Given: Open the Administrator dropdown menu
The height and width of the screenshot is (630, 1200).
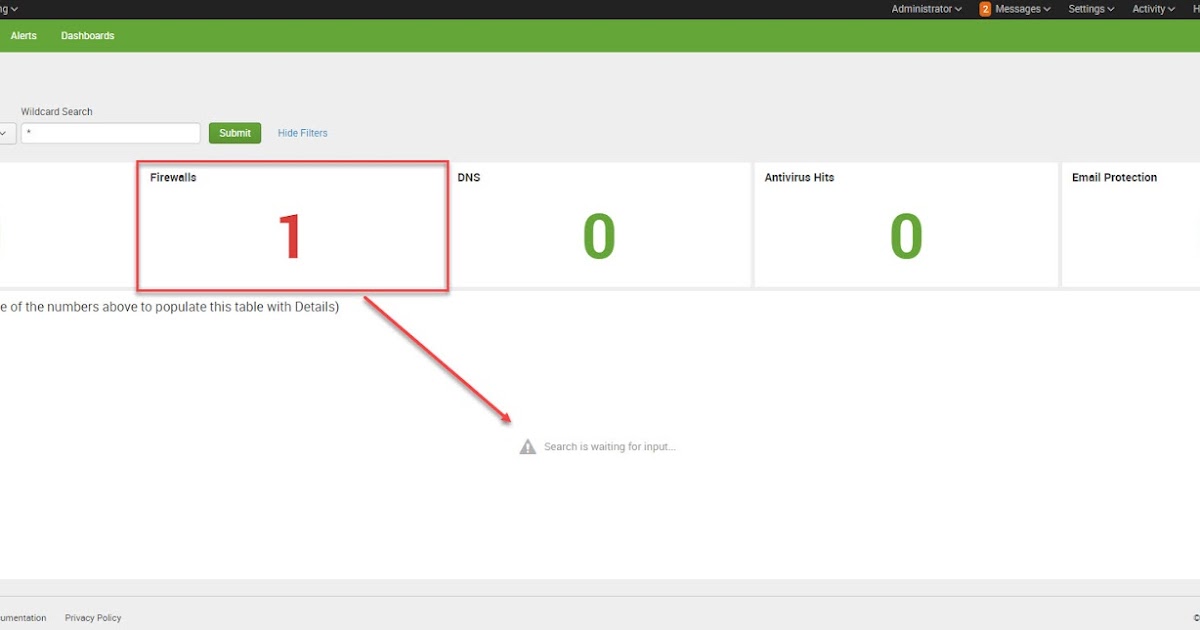Looking at the screenshot, I should tap(925, 9).
